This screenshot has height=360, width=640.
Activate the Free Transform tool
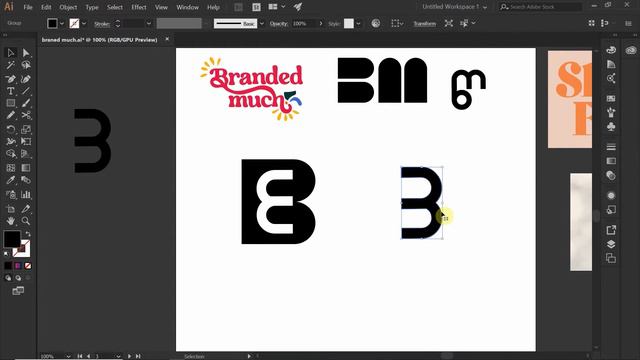point(26,142)
